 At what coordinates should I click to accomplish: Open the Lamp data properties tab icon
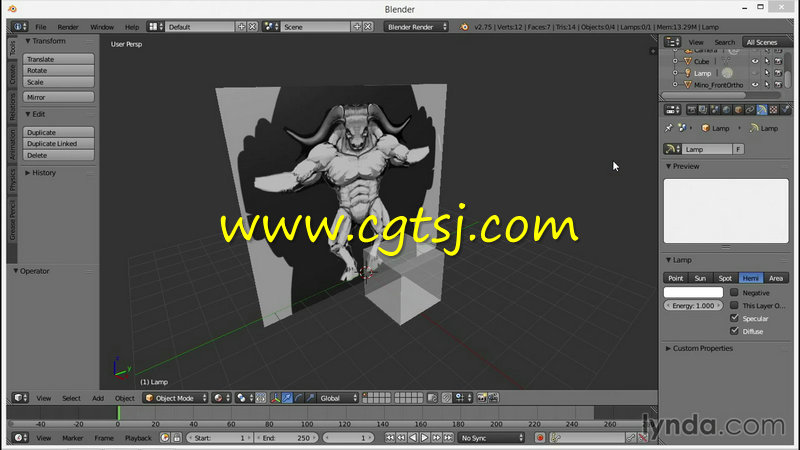click(x=762, y=110)
